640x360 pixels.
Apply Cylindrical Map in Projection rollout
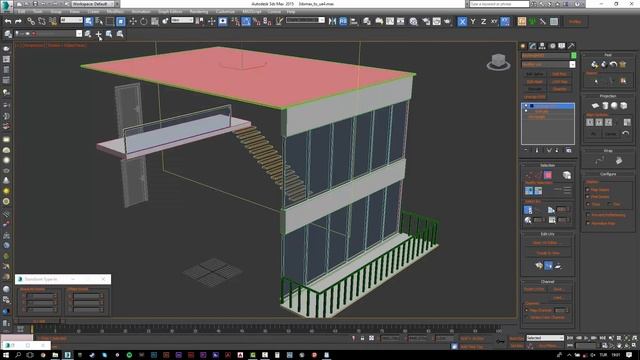(x=605, y=106)
